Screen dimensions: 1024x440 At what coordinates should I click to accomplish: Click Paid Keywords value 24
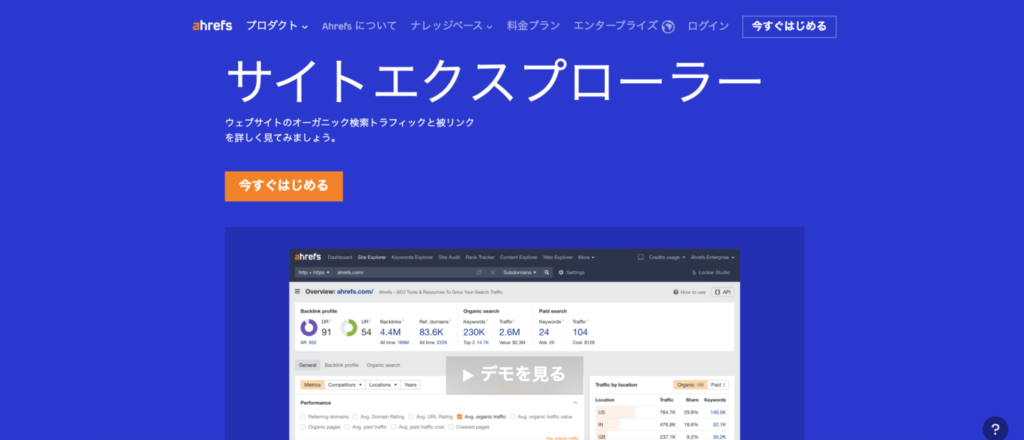coord(544,332)
